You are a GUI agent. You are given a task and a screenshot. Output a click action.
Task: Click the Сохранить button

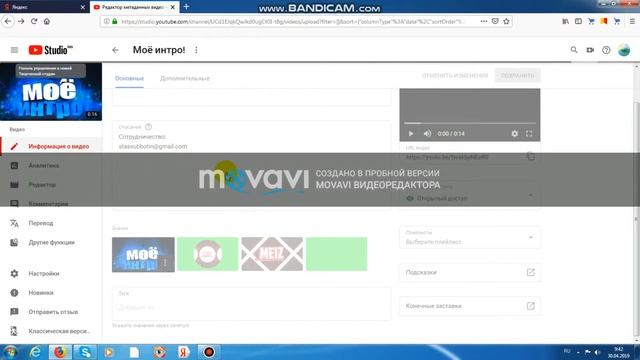click(x=517, y=76)
